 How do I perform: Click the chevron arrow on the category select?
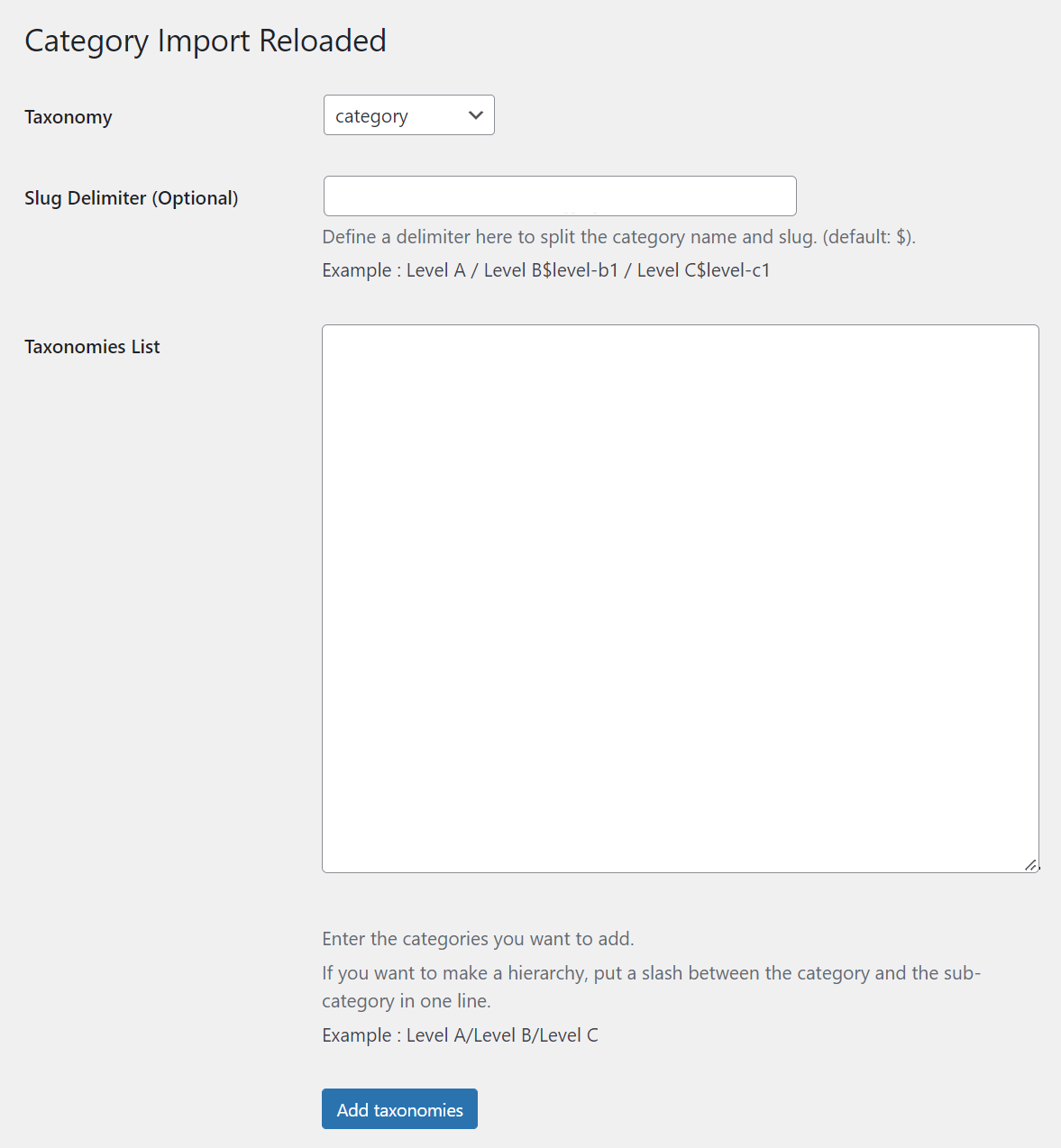[x=476, y=115]
